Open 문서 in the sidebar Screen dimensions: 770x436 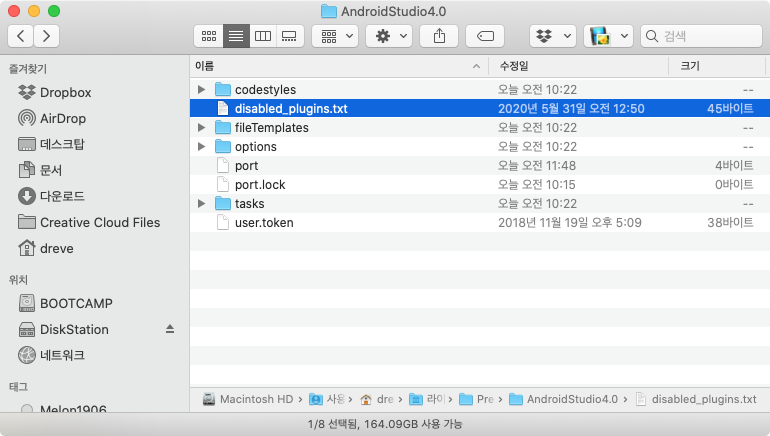click(40, 170)
